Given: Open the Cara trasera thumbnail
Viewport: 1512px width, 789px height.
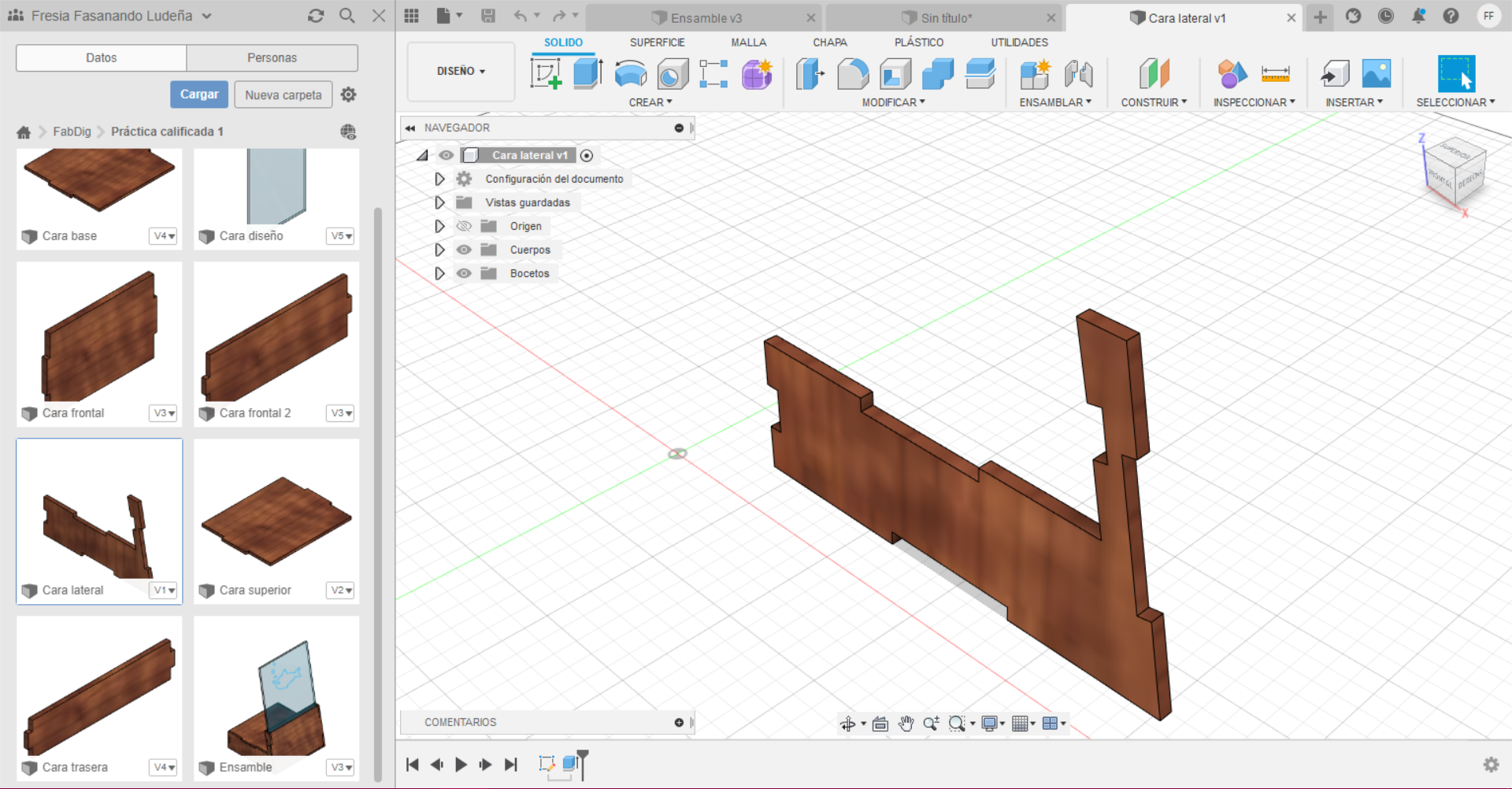Looking at the screenshot, I should (98, 693).
